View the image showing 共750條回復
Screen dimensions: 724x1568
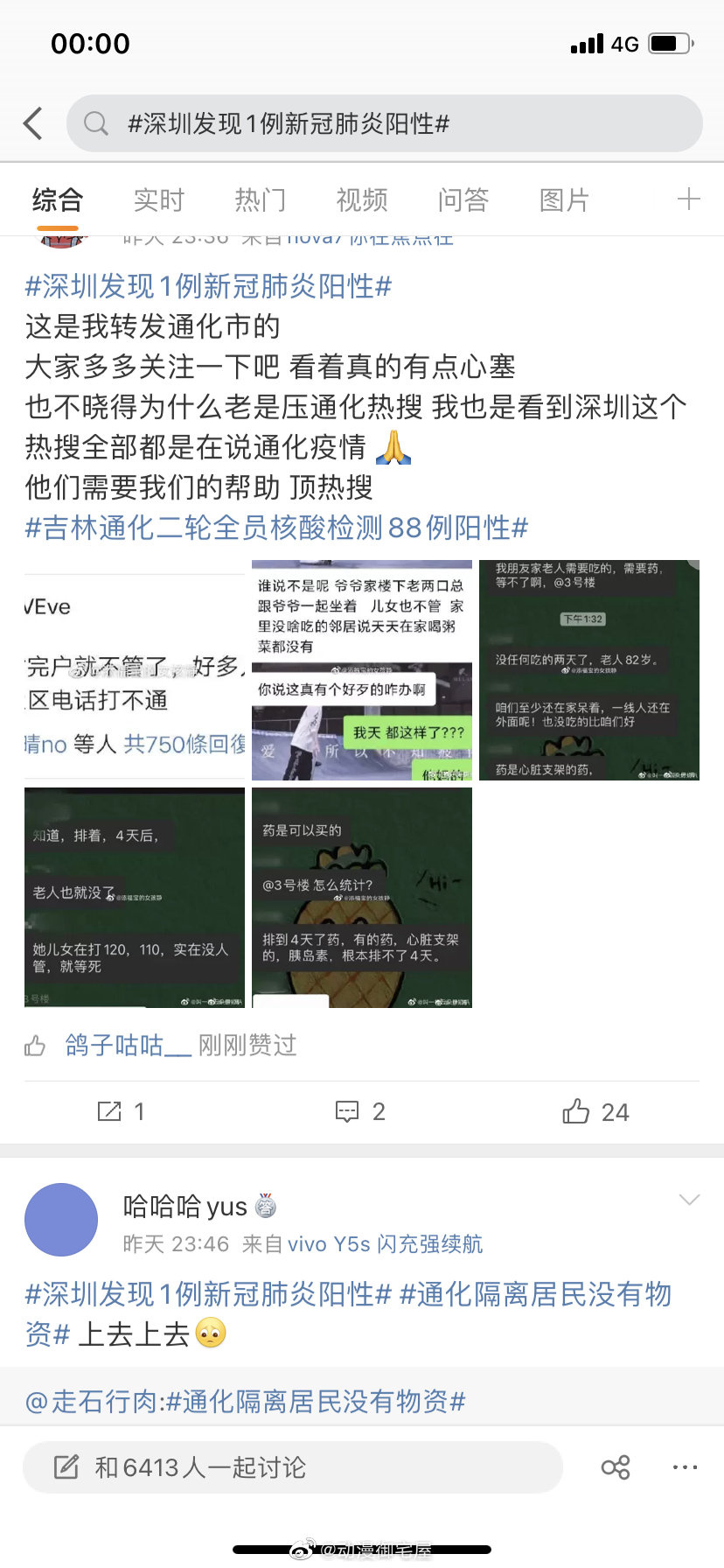(135, 670)
